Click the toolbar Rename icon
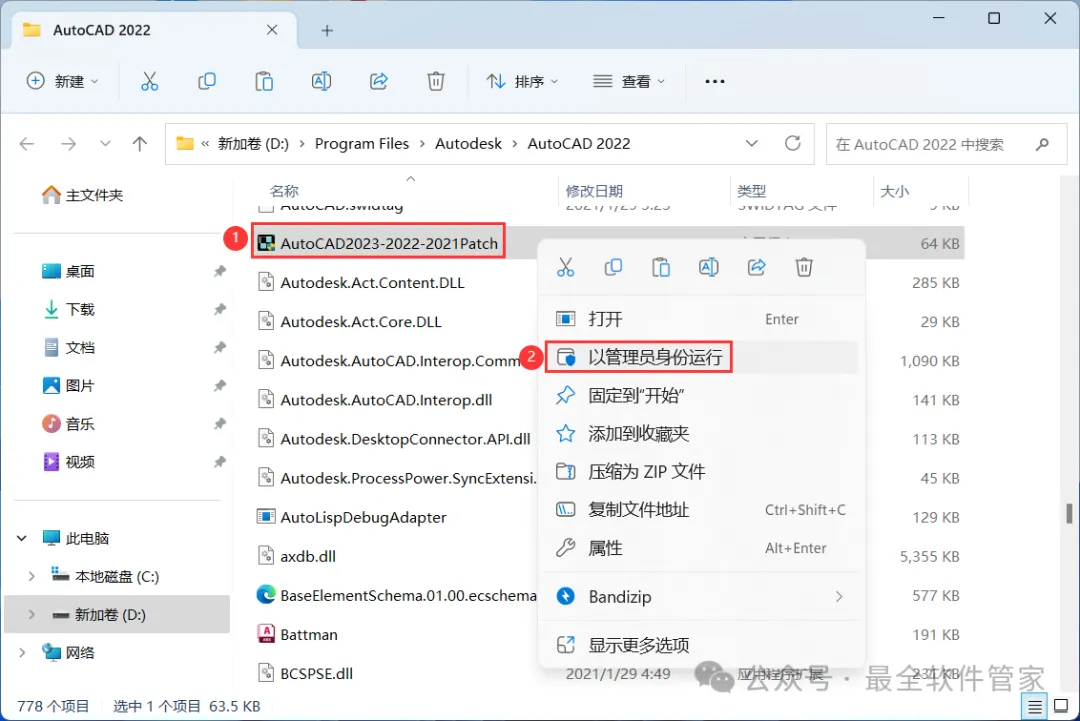This screenshot has width=1080, height=721. coord(321,81)
